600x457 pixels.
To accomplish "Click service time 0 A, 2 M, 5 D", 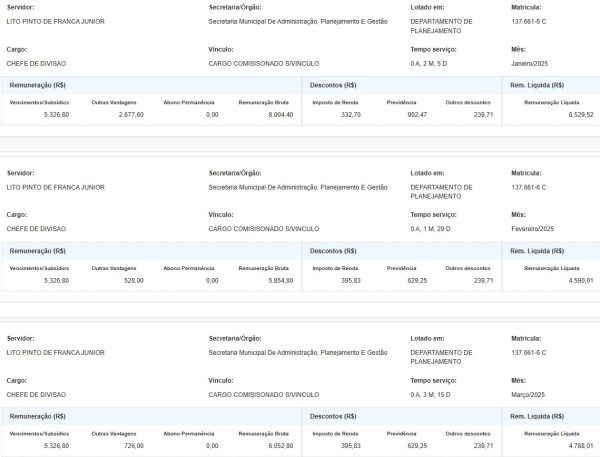I will pyautogui.click(x=431, y=61).
